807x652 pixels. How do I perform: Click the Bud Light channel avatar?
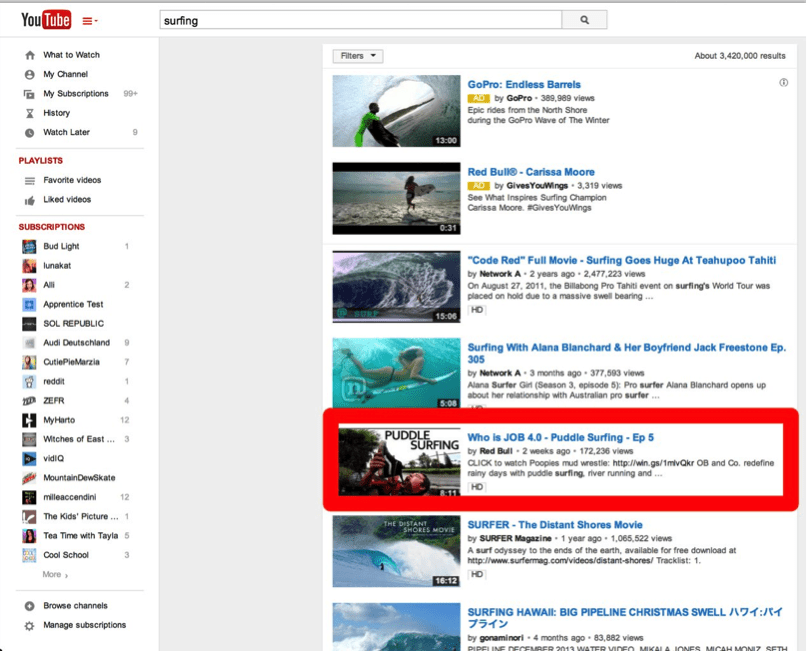tap(29, 246)
